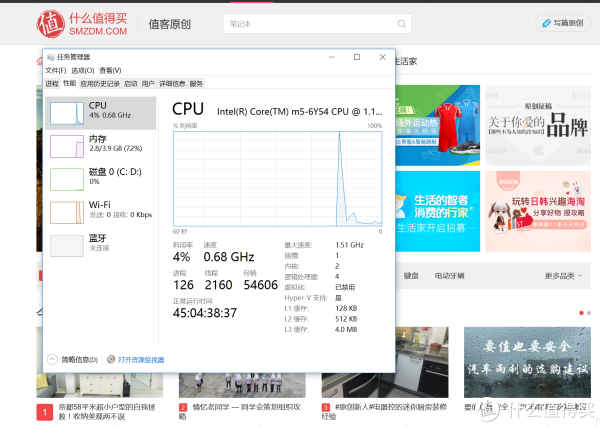600x427 pixels.
Task: Maximize the Task Manager window
Action: [357, 57]
